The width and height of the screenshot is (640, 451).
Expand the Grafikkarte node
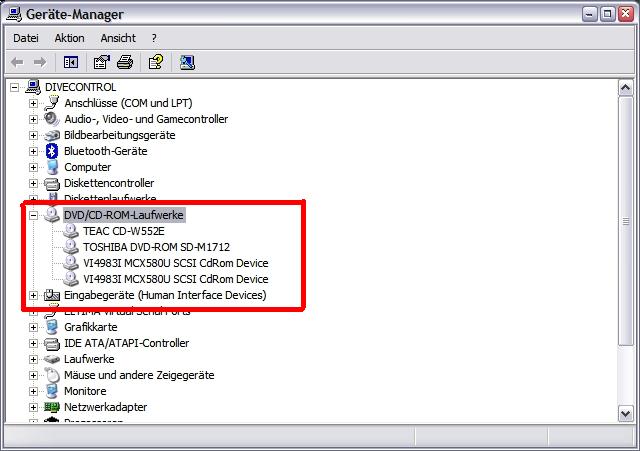pyautogui.click(x=33, y=327)
